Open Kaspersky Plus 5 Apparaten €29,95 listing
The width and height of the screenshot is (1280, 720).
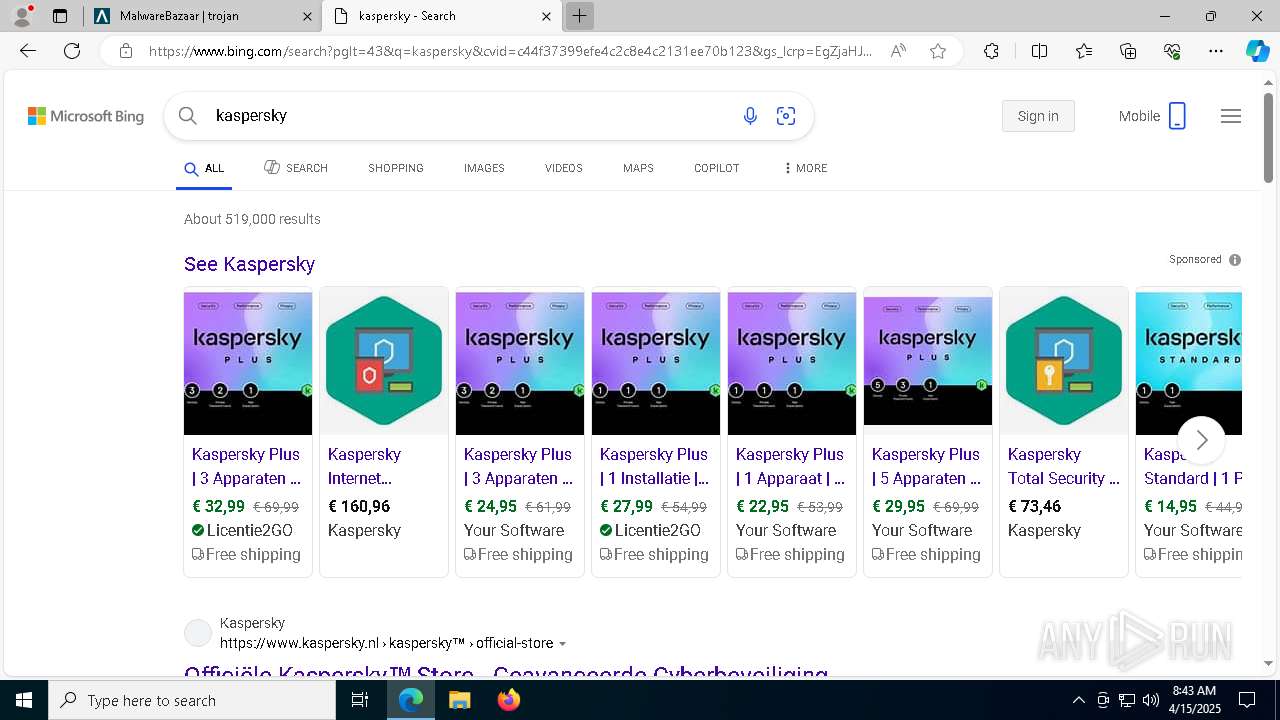926,466
